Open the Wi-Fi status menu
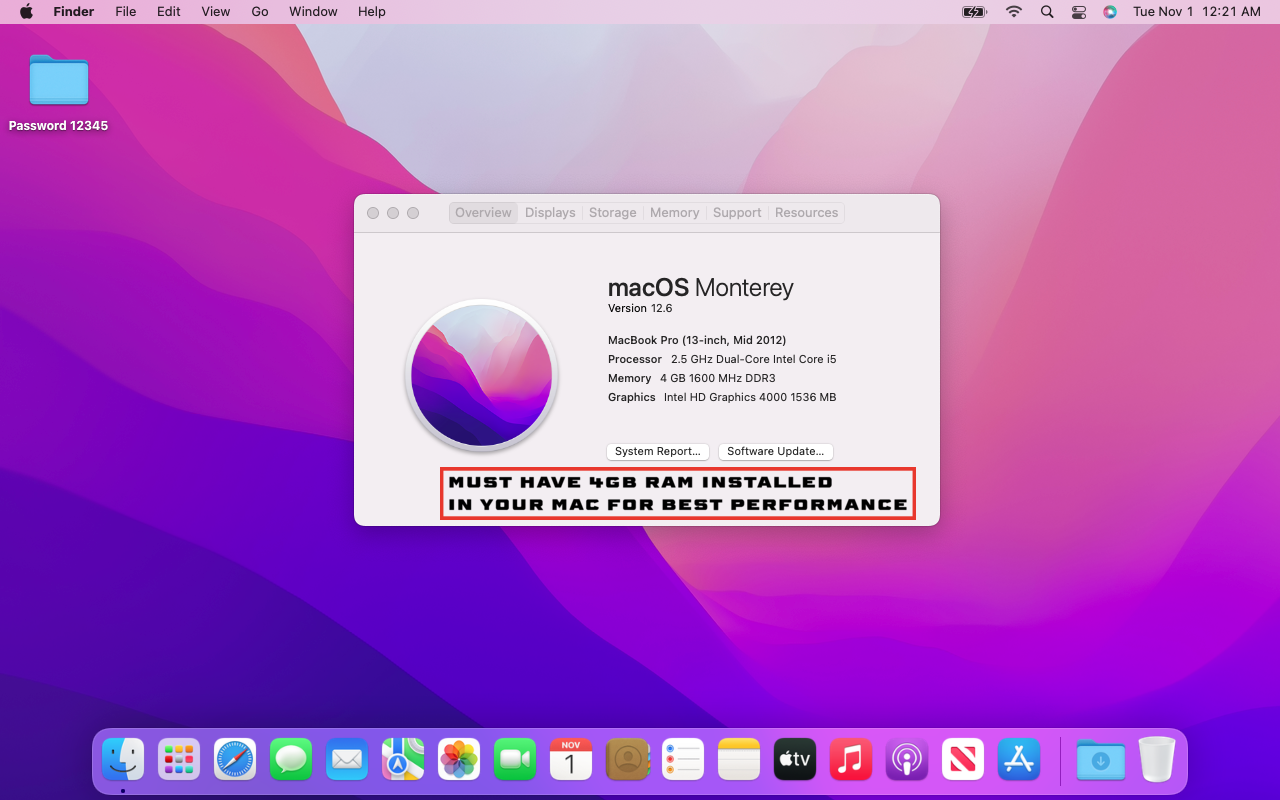 point(1014,12)
